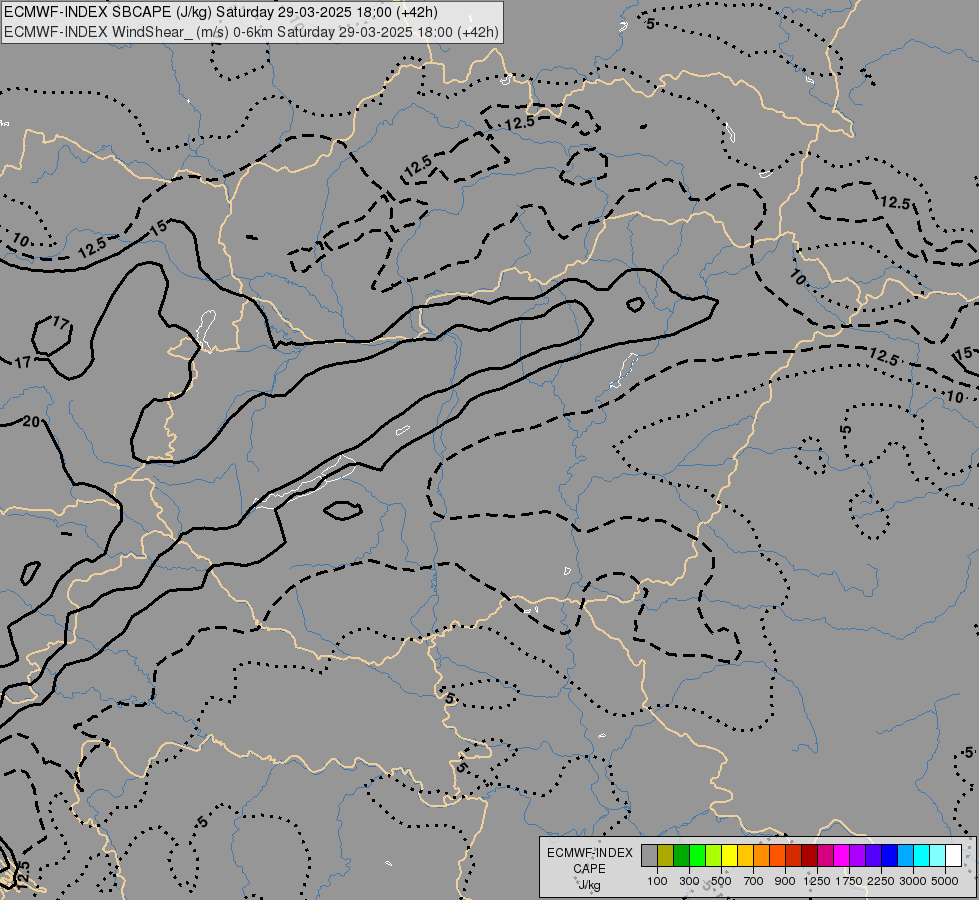Select the sky blue swatch left of 3000 tick
Screen dimensions: 979x900
pyautogui.click(x=905, y=856)
